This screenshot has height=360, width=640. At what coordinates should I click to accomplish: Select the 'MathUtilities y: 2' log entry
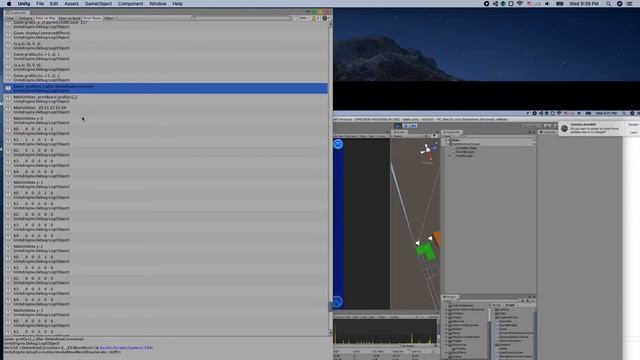pos(166,249)
